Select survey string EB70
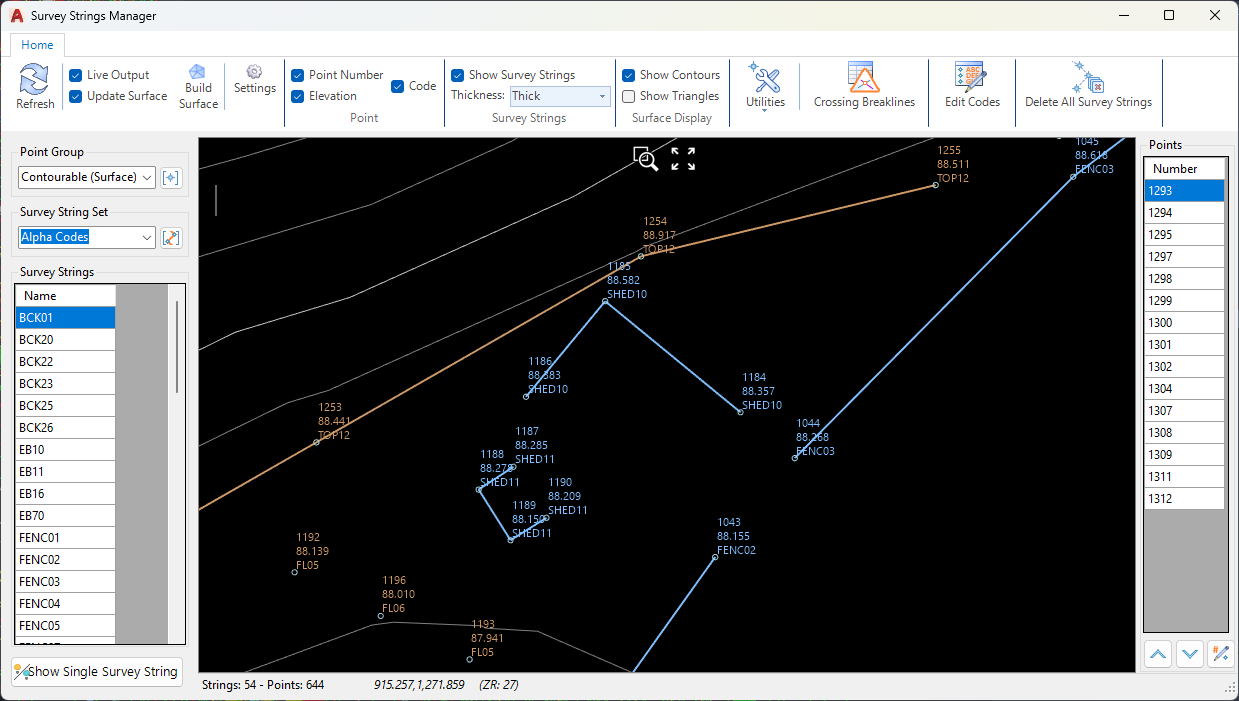Image resolution: width=1239 pixels, height=701 pixels. point(65,516)
